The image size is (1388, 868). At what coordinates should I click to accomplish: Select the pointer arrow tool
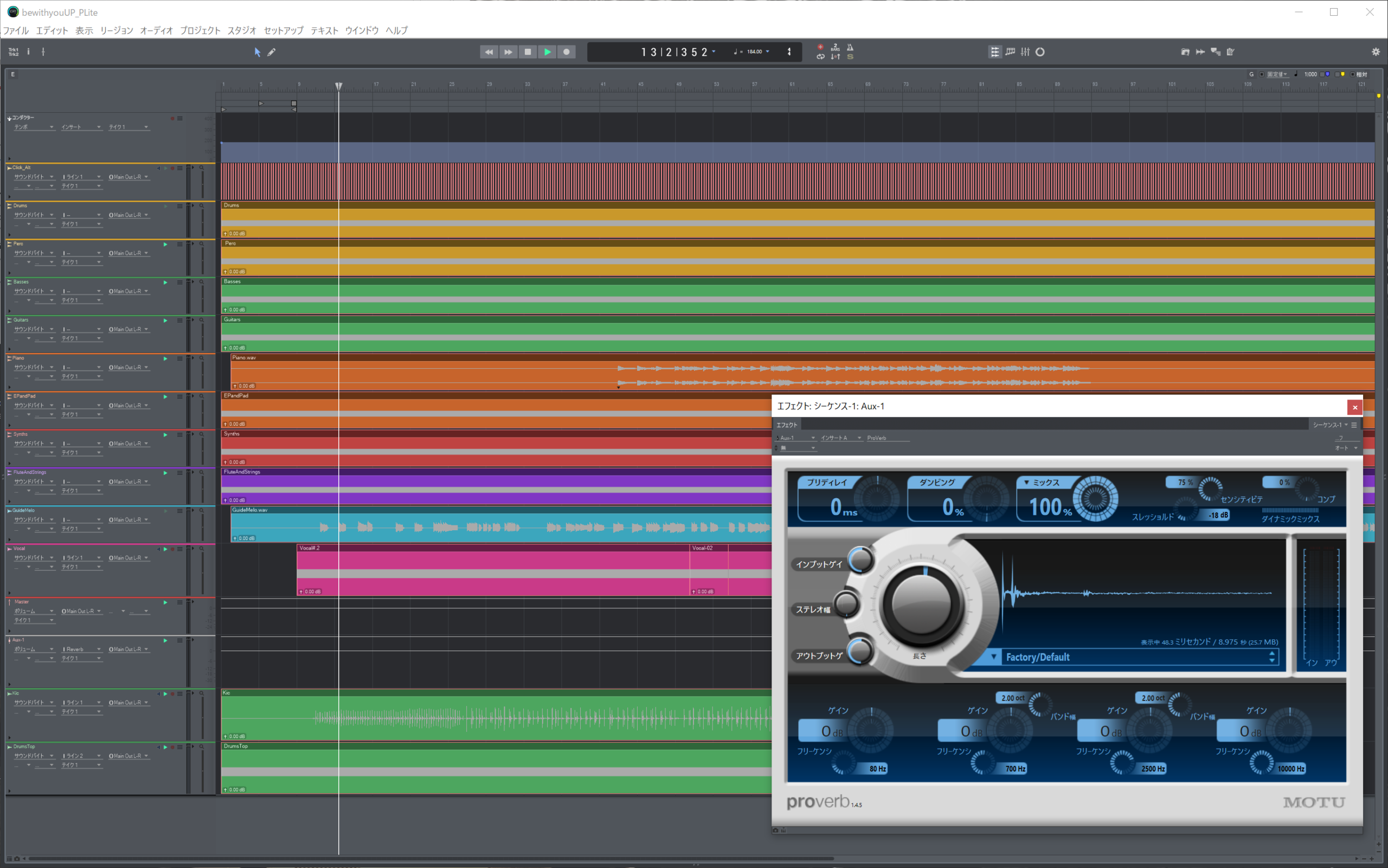click(x=257, y=52)
